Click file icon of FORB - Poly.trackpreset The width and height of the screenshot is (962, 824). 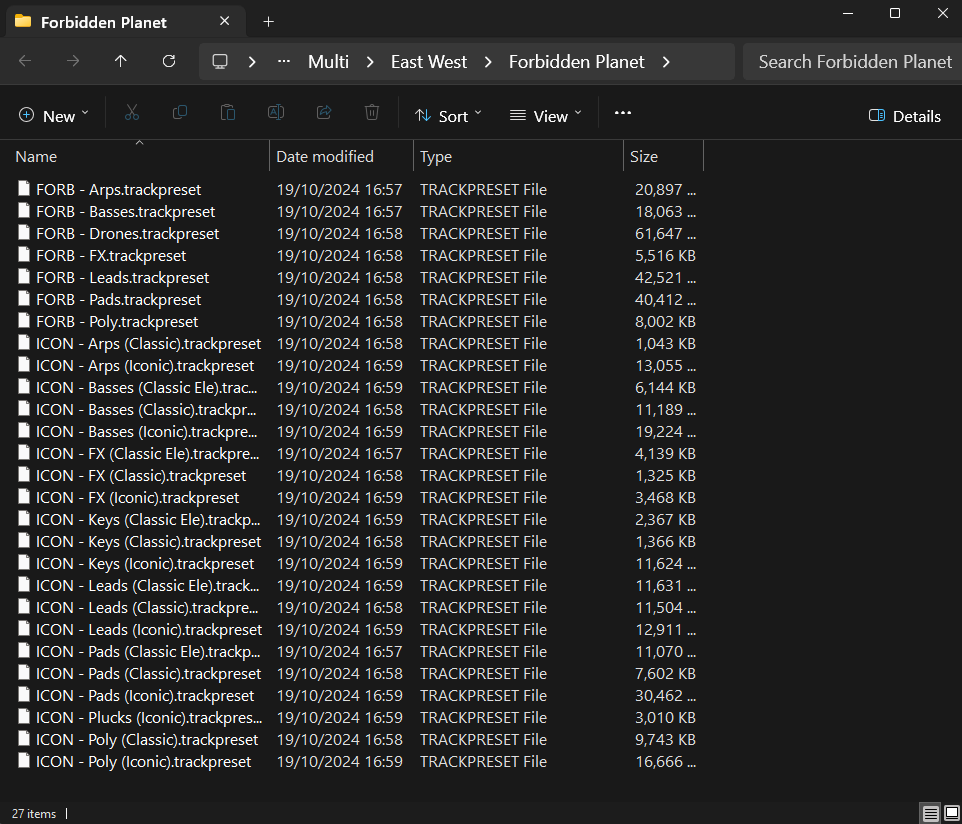pos(24,320)
